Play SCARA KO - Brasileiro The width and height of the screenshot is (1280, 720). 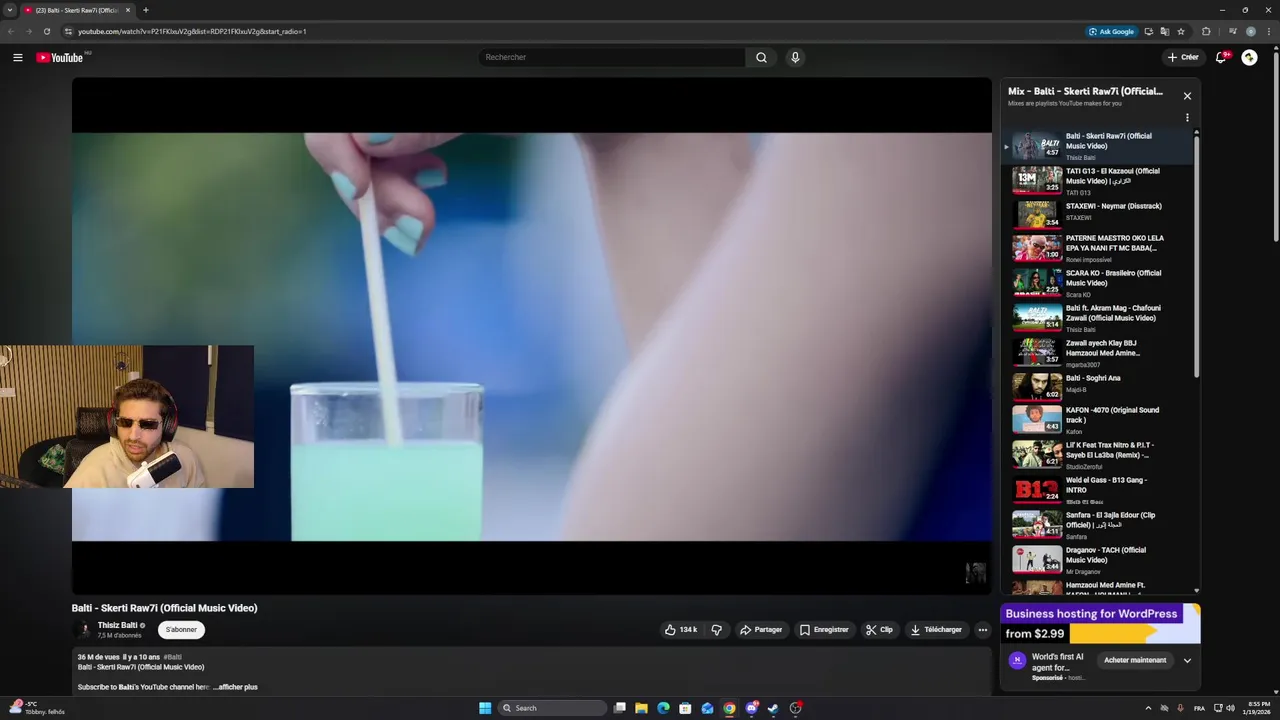click(1099, 283)
